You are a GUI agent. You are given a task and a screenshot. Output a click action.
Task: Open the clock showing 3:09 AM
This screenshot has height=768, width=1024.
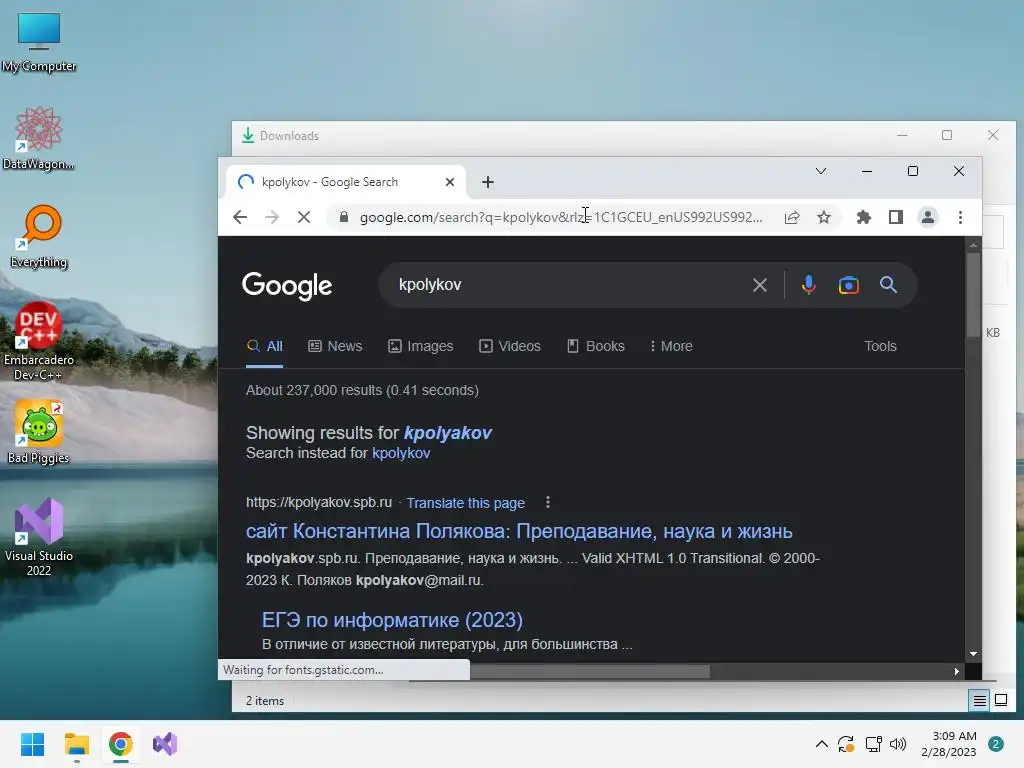pyautogui.click(x=949, y=744)
